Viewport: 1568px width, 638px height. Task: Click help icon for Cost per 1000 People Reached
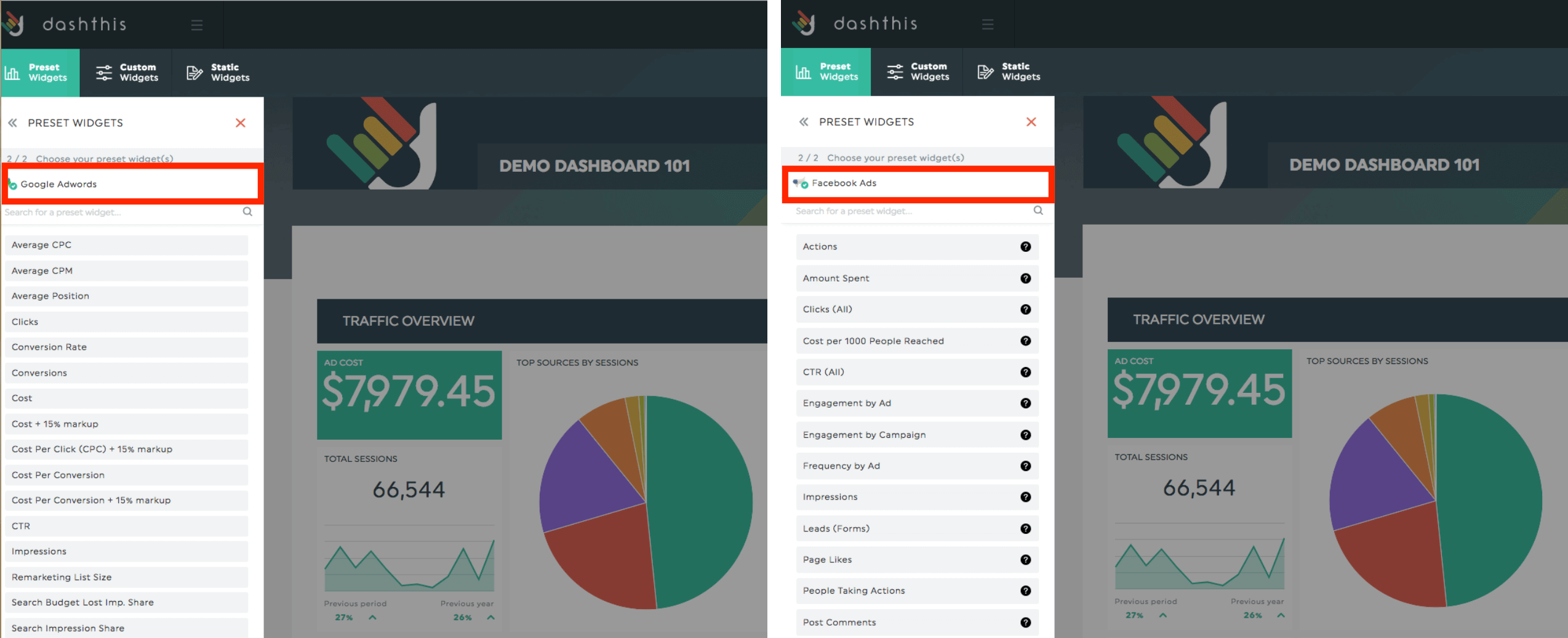[x=1025, y=341]
